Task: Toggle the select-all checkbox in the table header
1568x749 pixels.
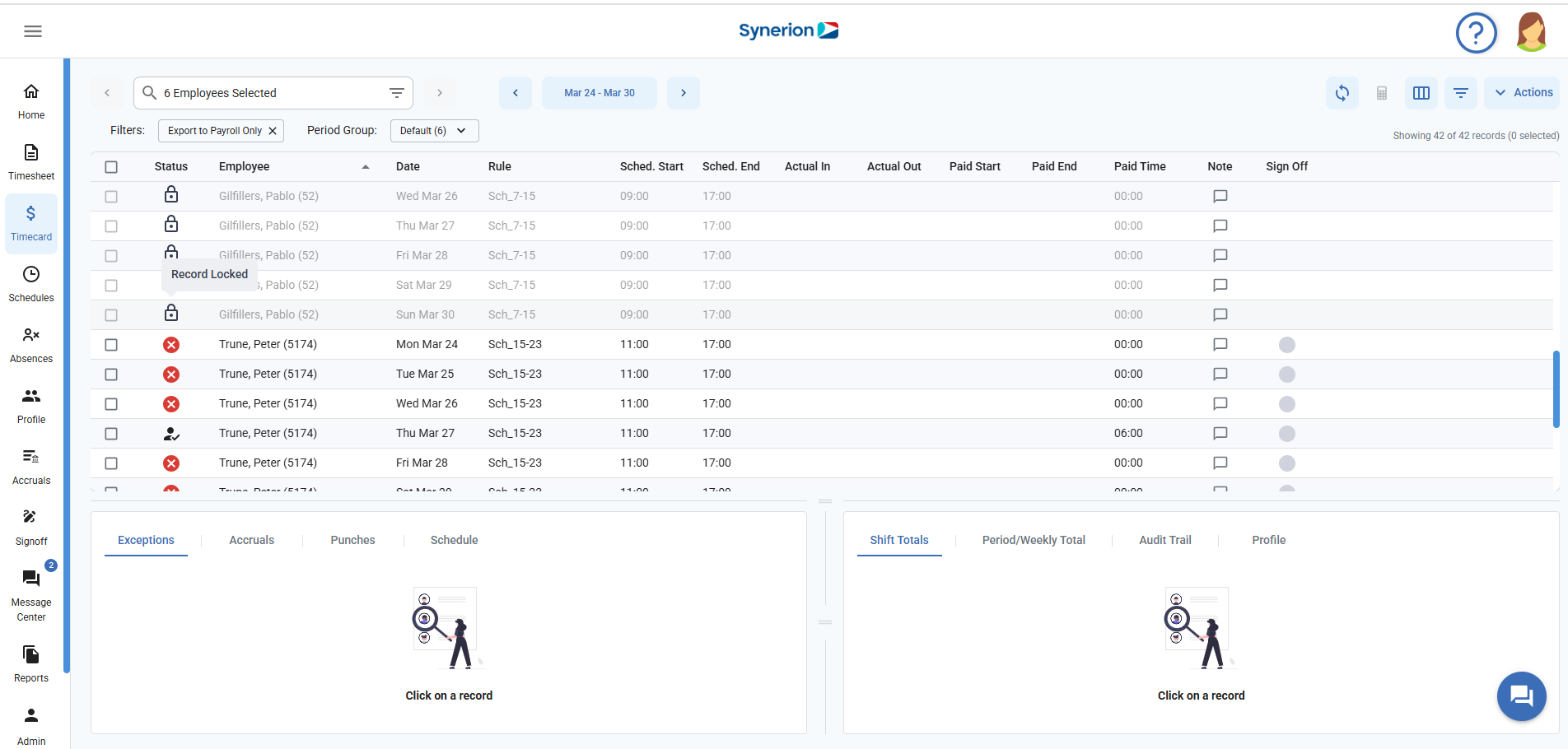Action: click(x=111, y=167)
